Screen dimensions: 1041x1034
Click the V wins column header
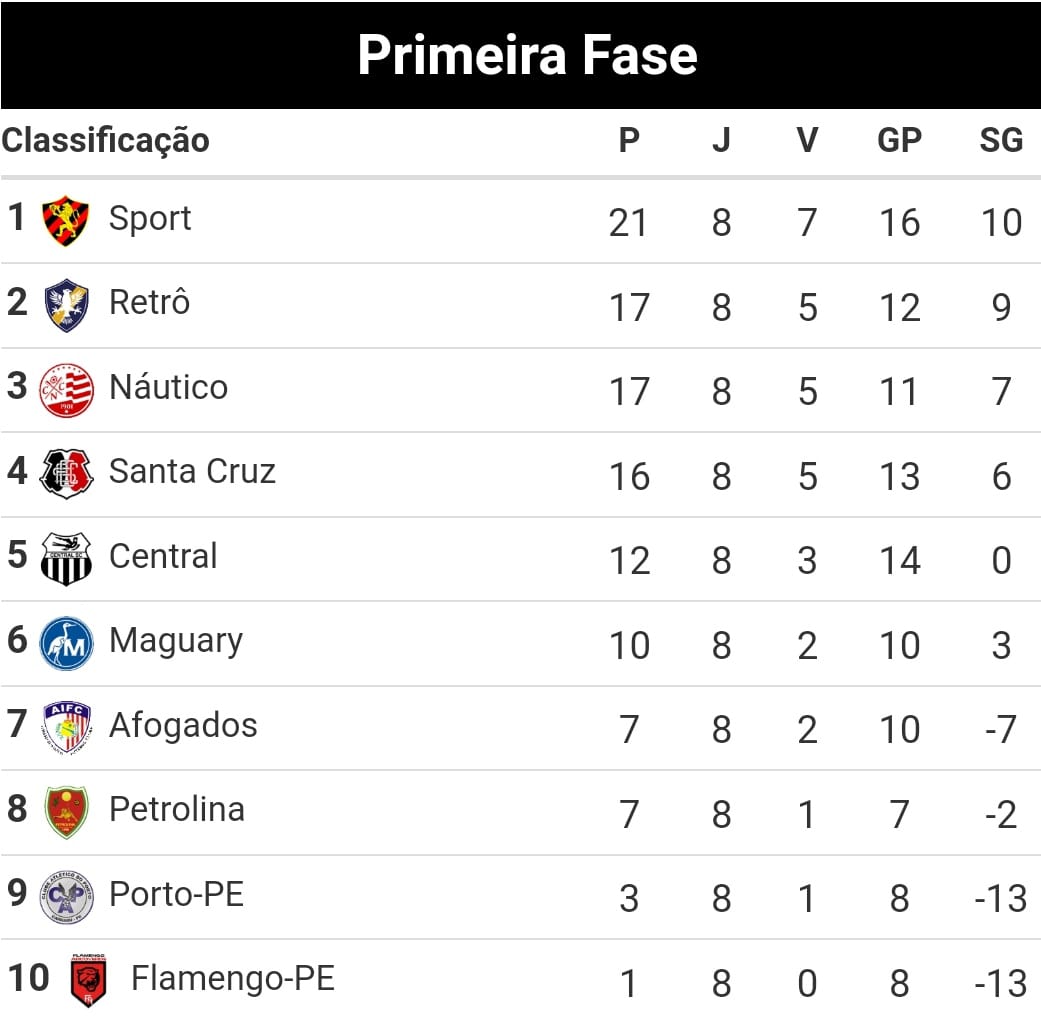[x=807, y=140]
